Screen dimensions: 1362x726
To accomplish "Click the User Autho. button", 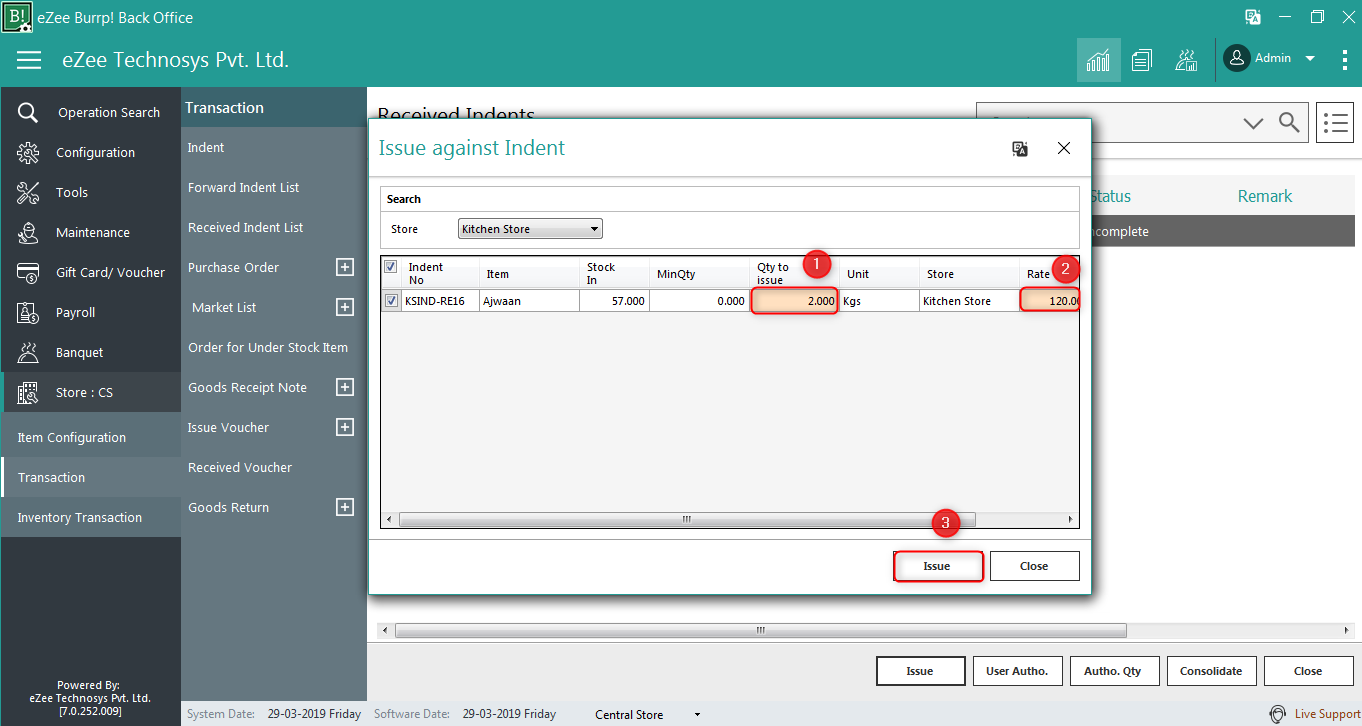I will (x=1017, y=671).
